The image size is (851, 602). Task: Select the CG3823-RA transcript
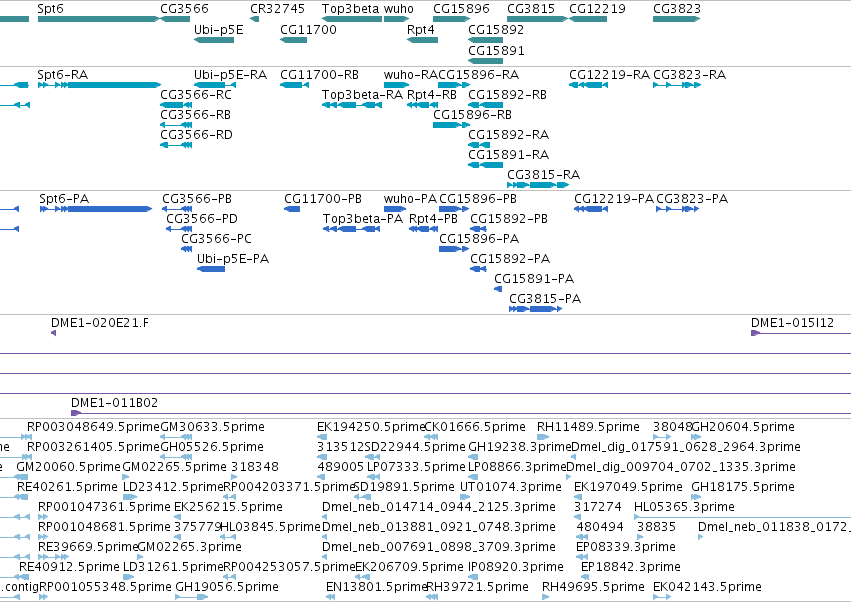point(677,85)
